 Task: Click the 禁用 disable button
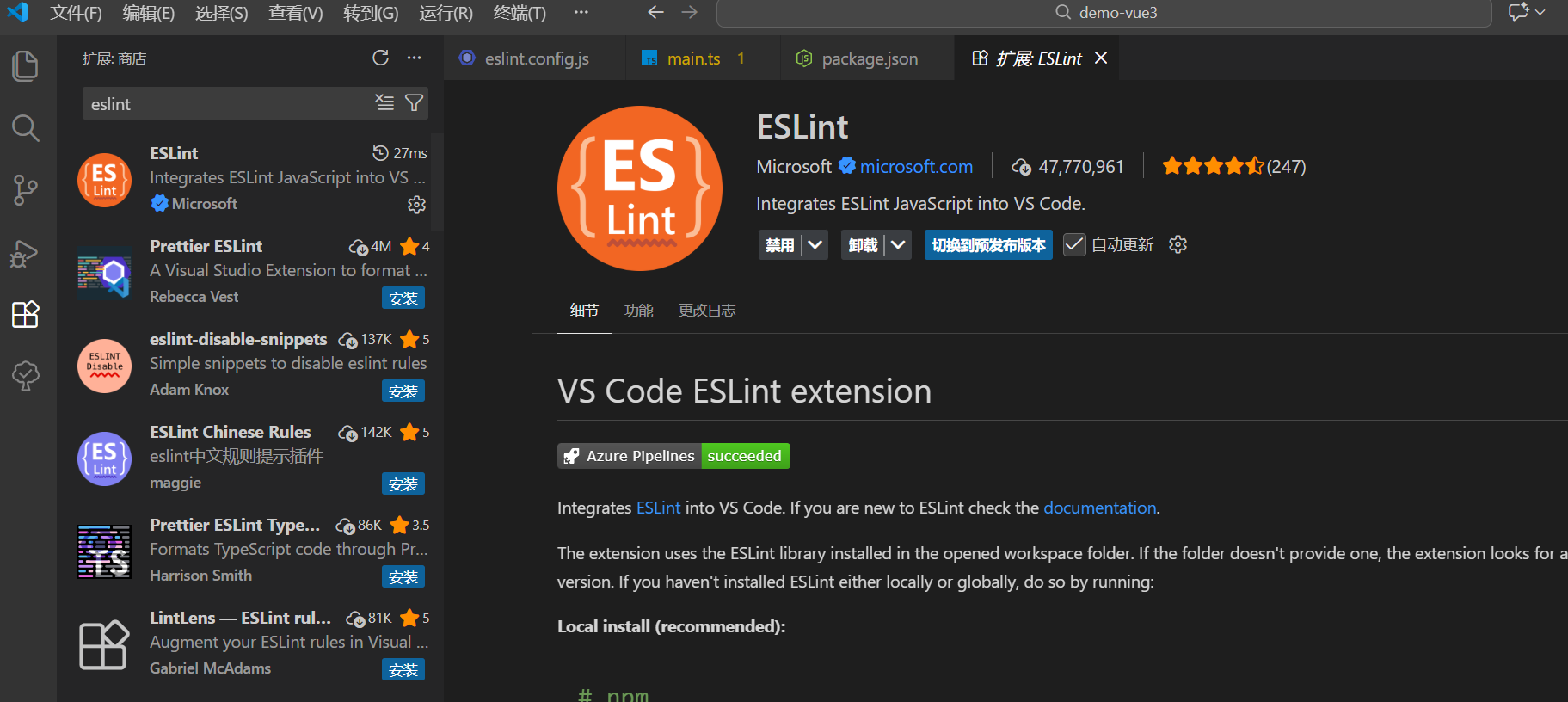coord(780,244)
